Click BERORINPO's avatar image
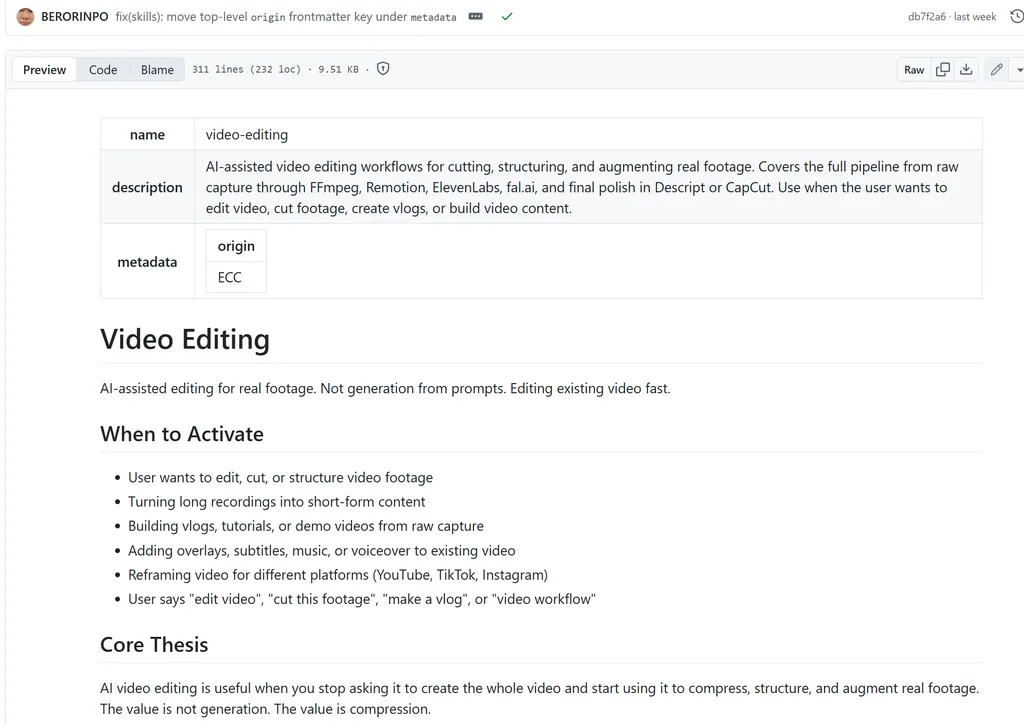 (25, 17)
